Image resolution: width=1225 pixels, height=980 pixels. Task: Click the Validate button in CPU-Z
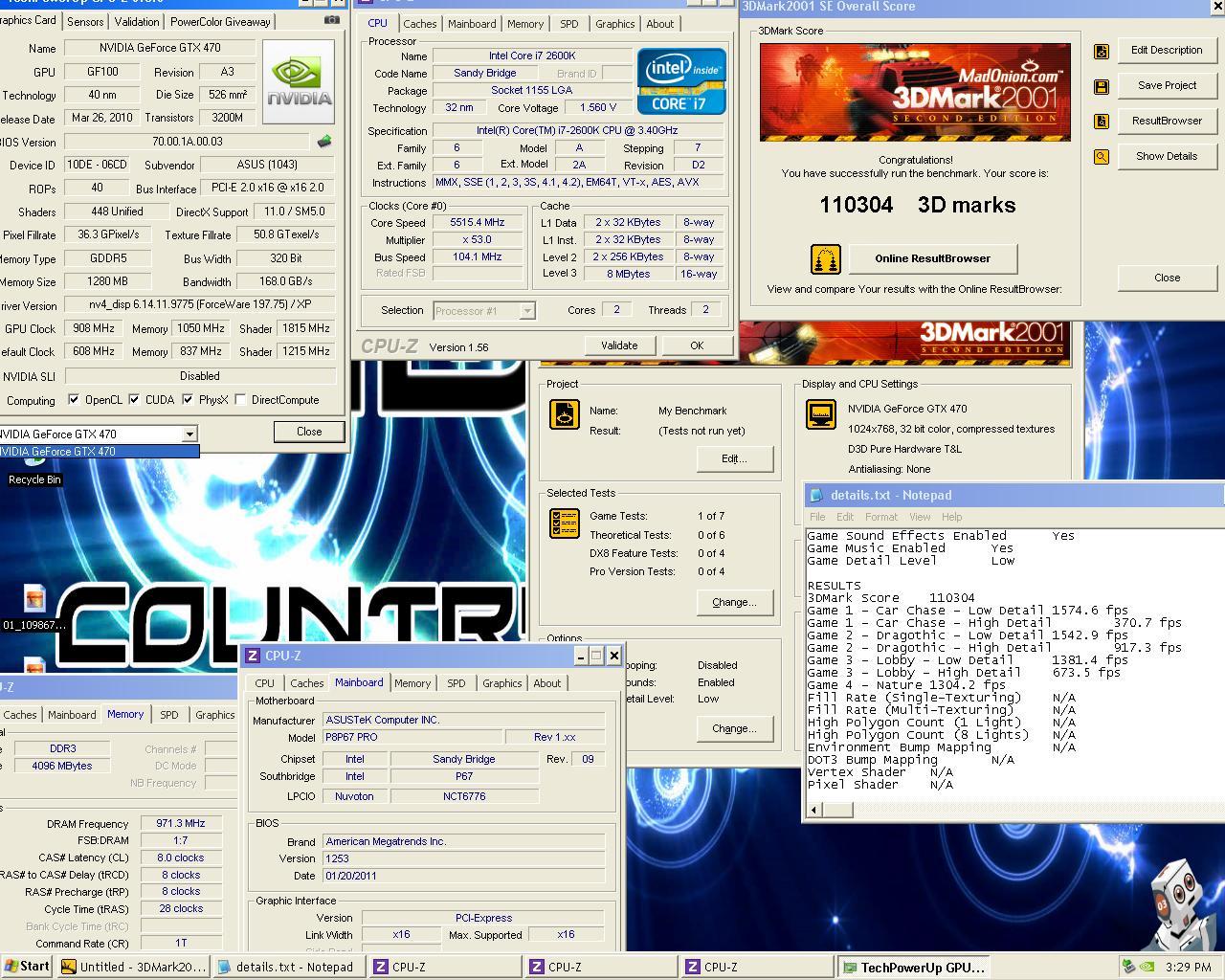click(618, 345)
